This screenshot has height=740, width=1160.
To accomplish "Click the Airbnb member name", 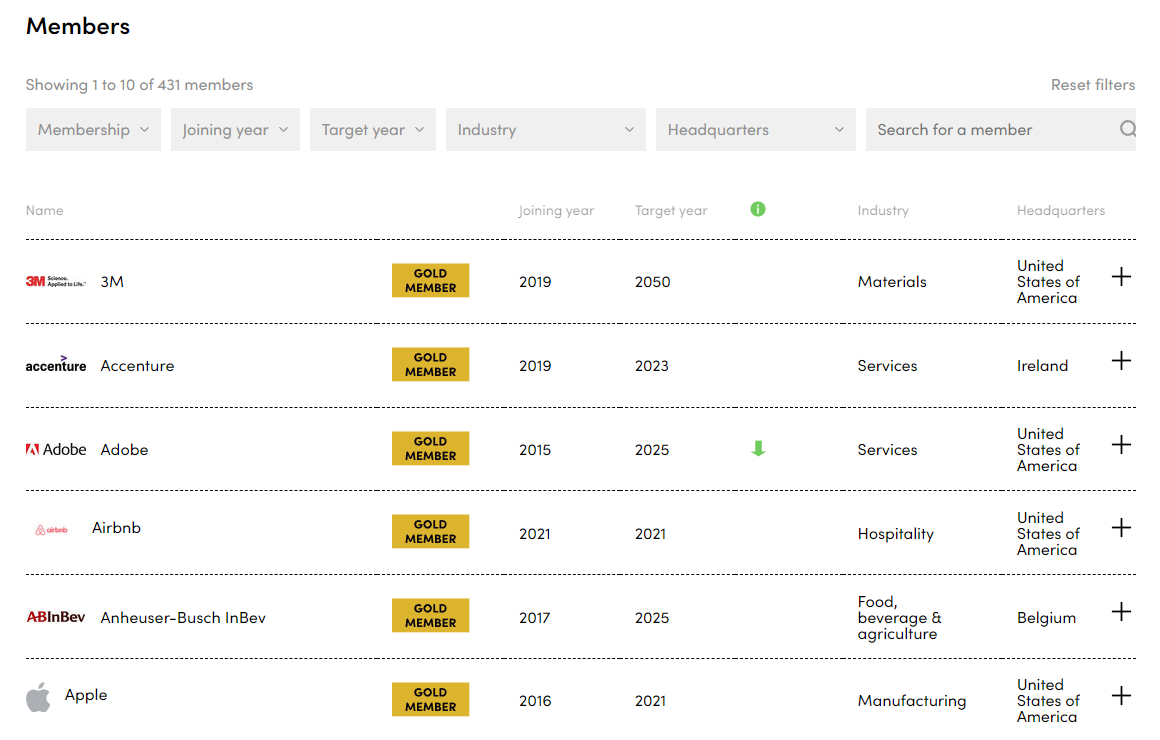I will (x=116, y=528).
